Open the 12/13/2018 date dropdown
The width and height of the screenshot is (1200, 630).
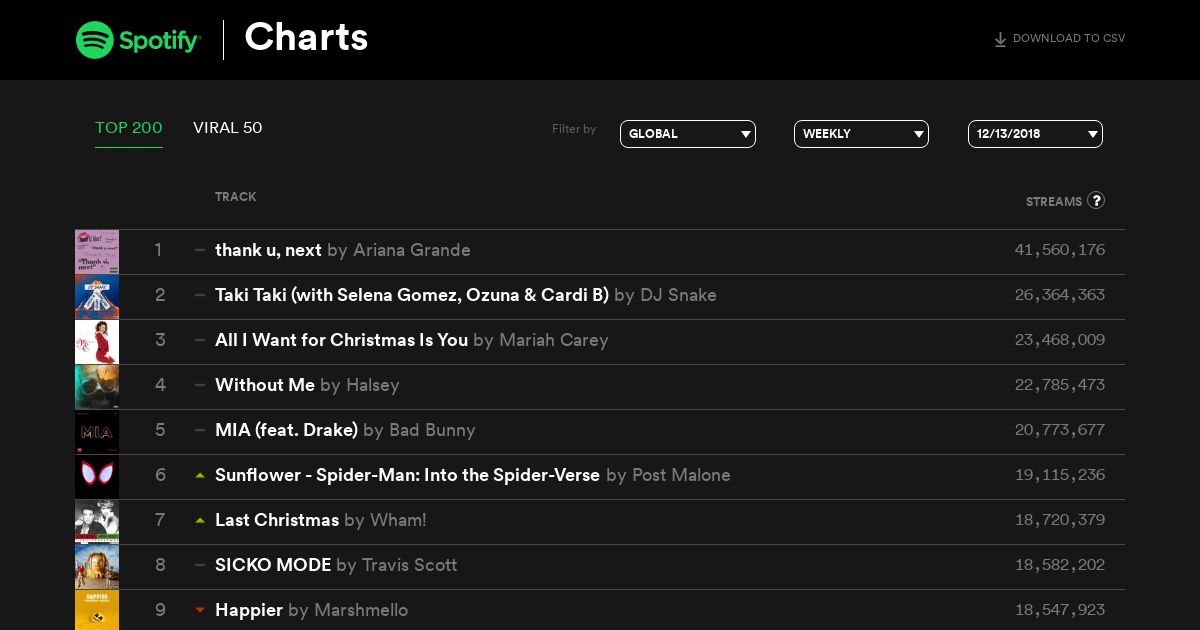[x=1035, y=134]
